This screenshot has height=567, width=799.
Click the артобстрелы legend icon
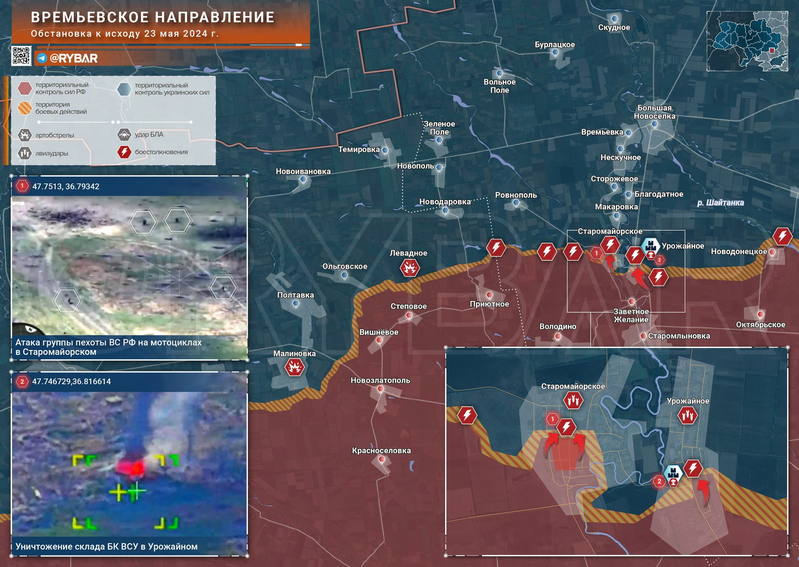pos(23,134)
